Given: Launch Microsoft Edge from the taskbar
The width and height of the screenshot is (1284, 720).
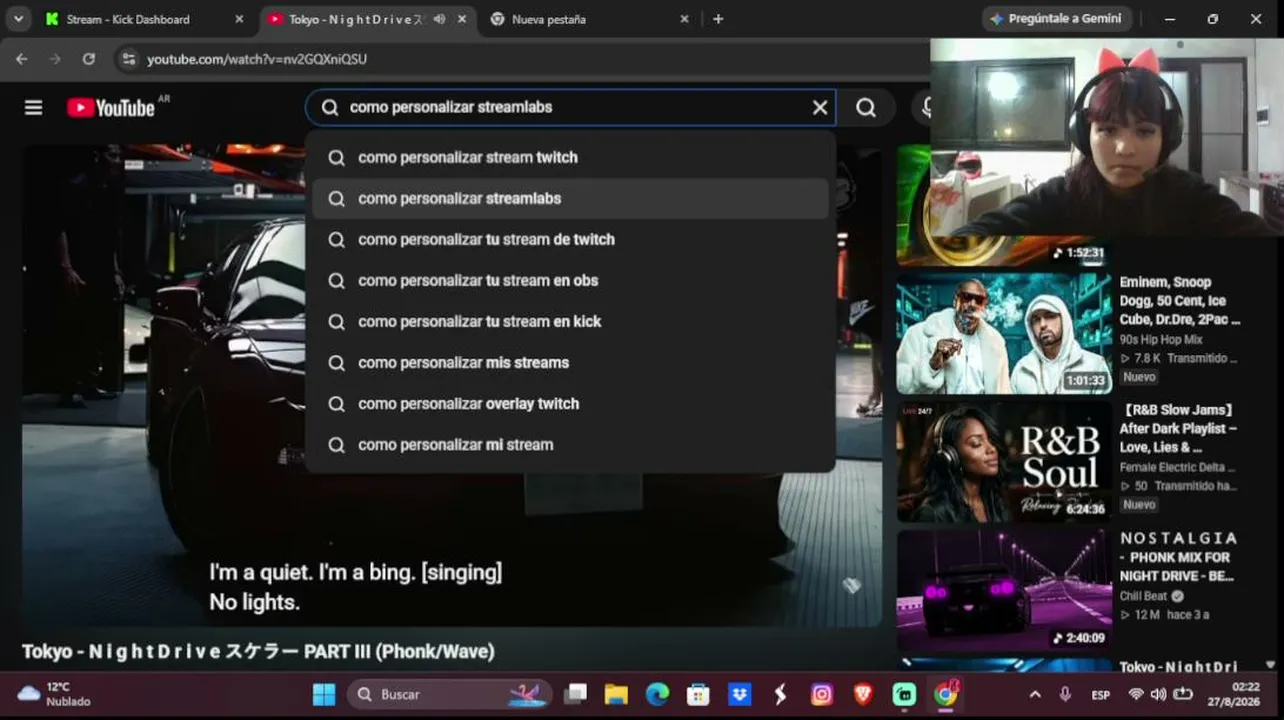Looking at the screenshot, I should tap(657, 694).
